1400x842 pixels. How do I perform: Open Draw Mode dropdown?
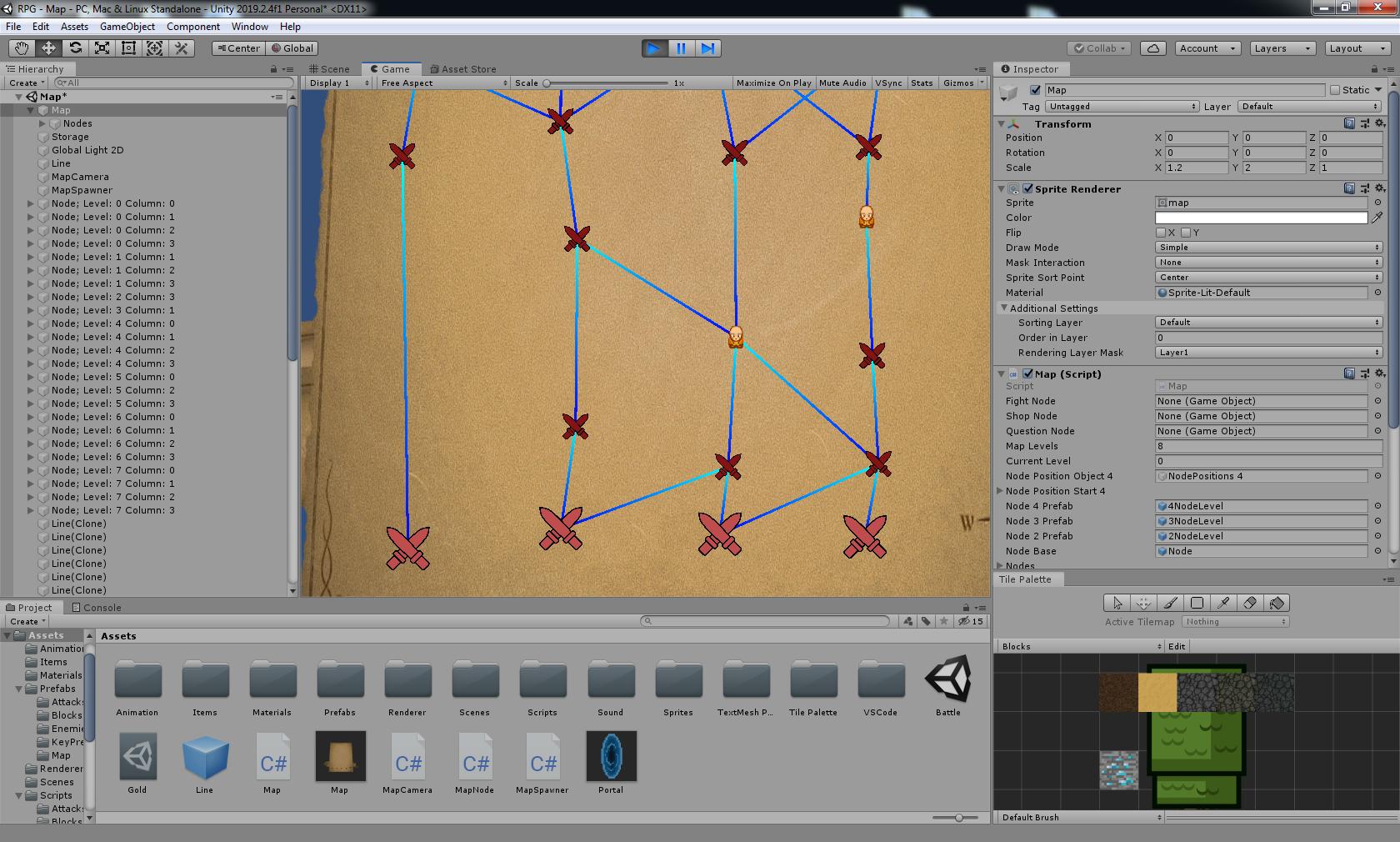1269,248
